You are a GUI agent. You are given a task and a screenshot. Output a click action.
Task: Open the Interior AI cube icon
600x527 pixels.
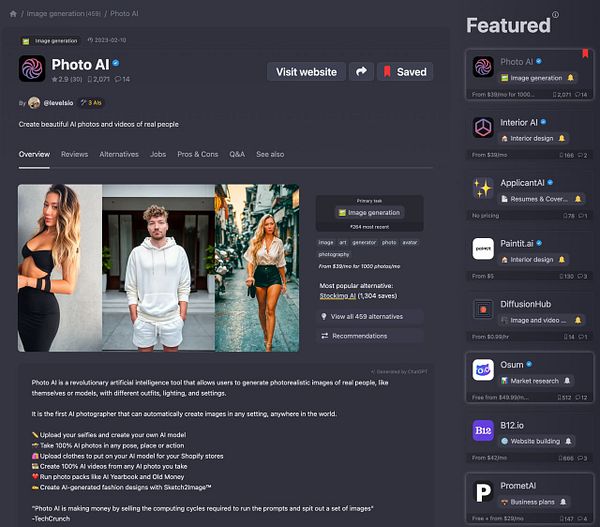(483, 127)
